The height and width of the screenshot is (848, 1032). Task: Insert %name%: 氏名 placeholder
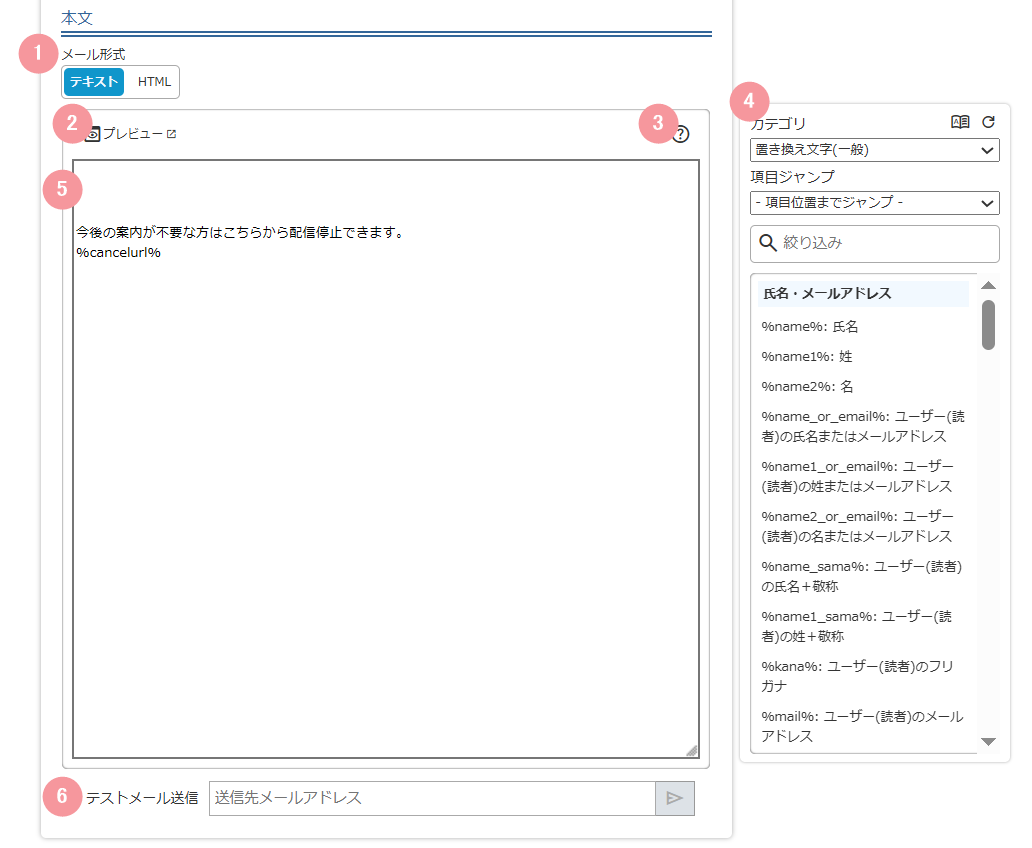click(x=809, y=326)
